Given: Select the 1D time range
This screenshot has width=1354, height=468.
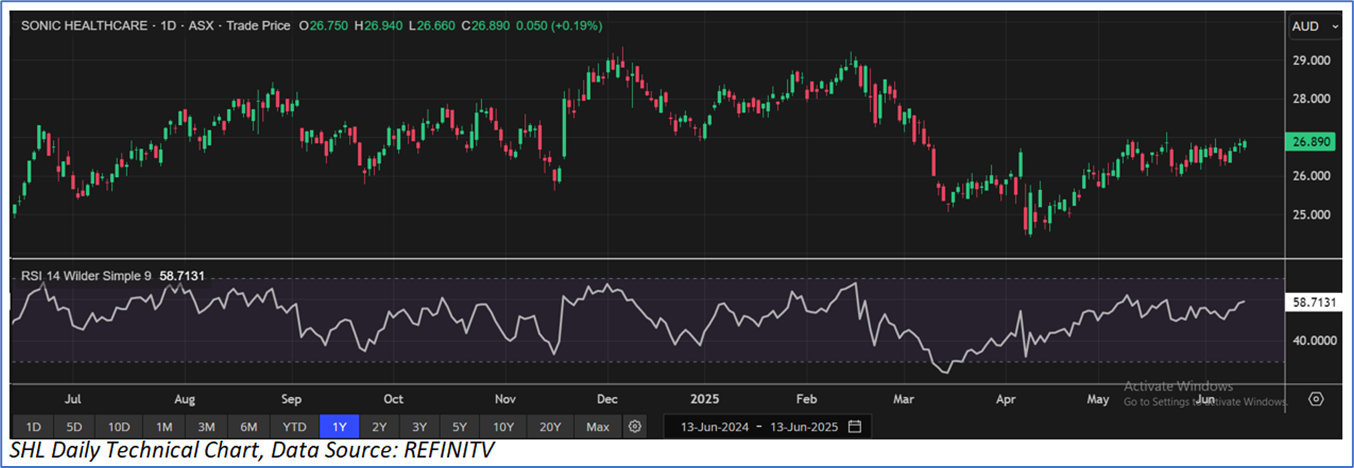Looking at the screenshot, I should 33,427.
